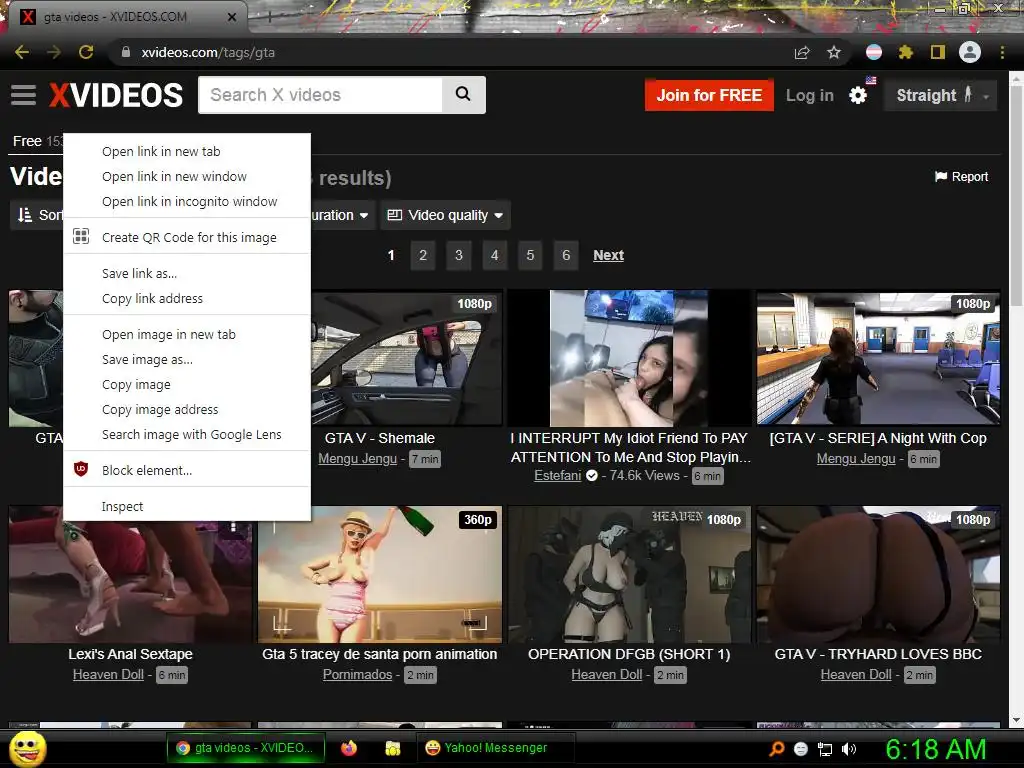This screenshot has height=768, width=1024.
Task: Click the XVIDEOS site logo
Action: pos(116,95)
